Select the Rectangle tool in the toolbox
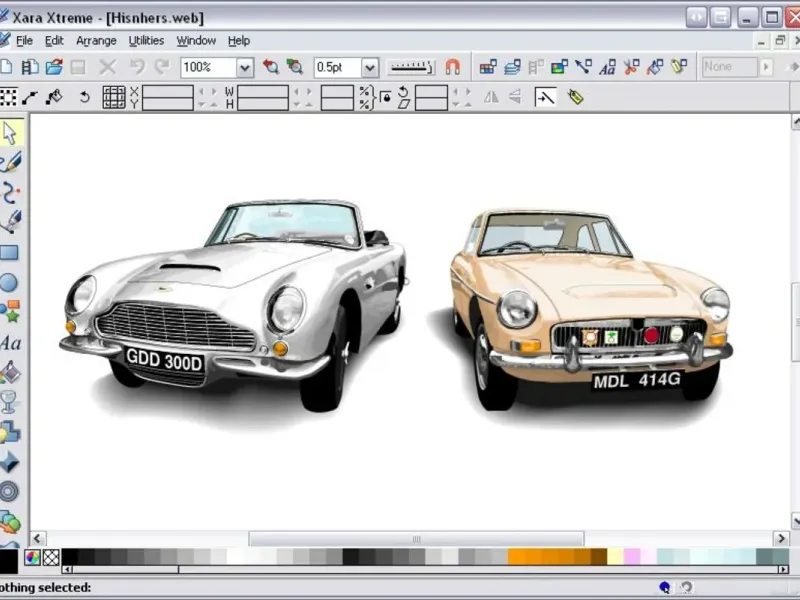 [9, 253]
